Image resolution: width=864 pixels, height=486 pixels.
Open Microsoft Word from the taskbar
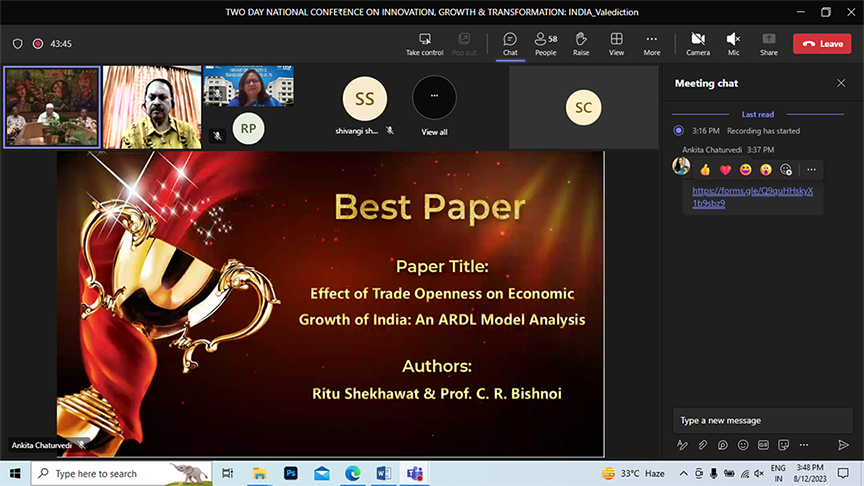(384, 473)
